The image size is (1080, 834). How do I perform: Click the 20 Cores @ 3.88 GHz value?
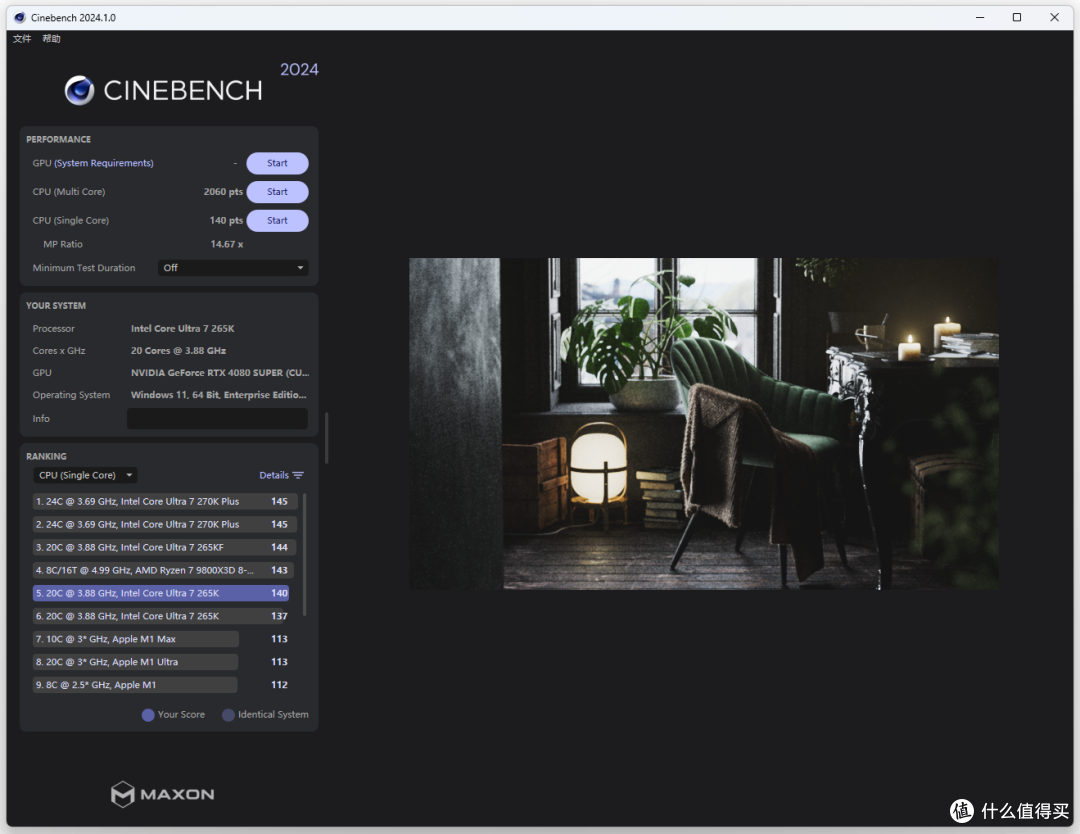tap(178, 351)
